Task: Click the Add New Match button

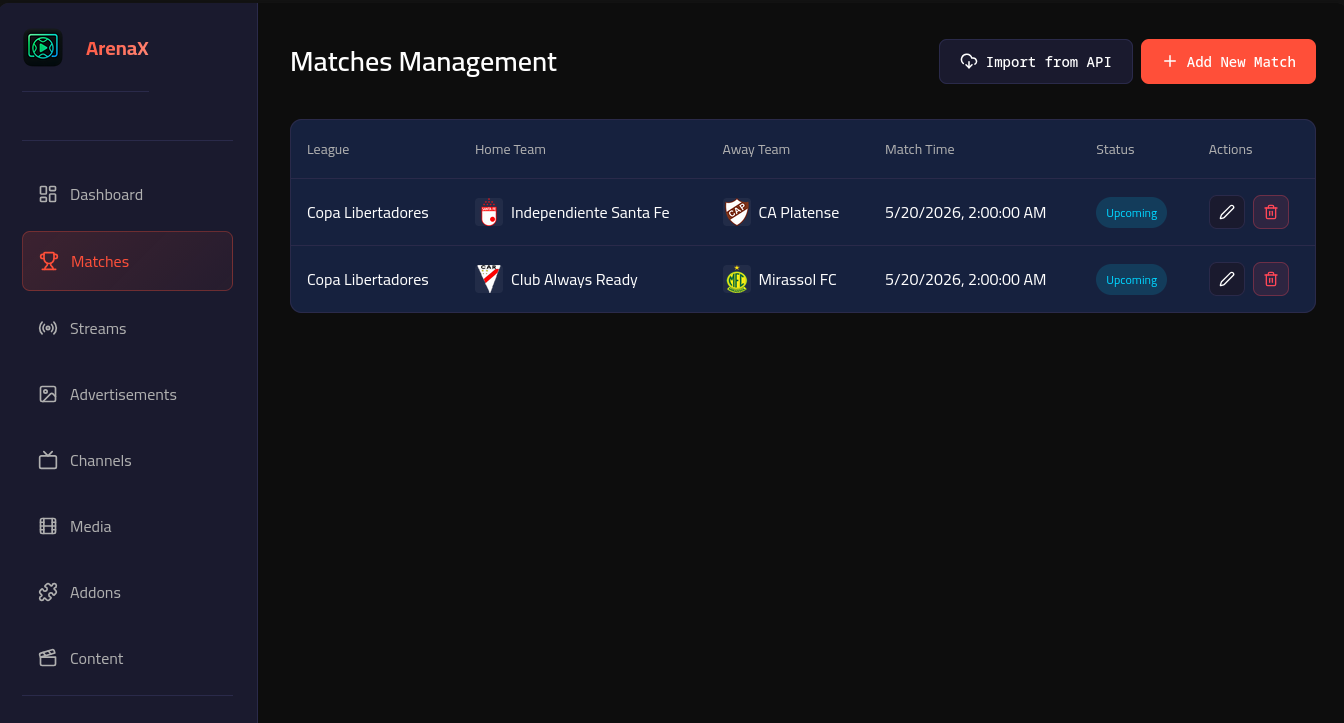Action: point(1228,61)
